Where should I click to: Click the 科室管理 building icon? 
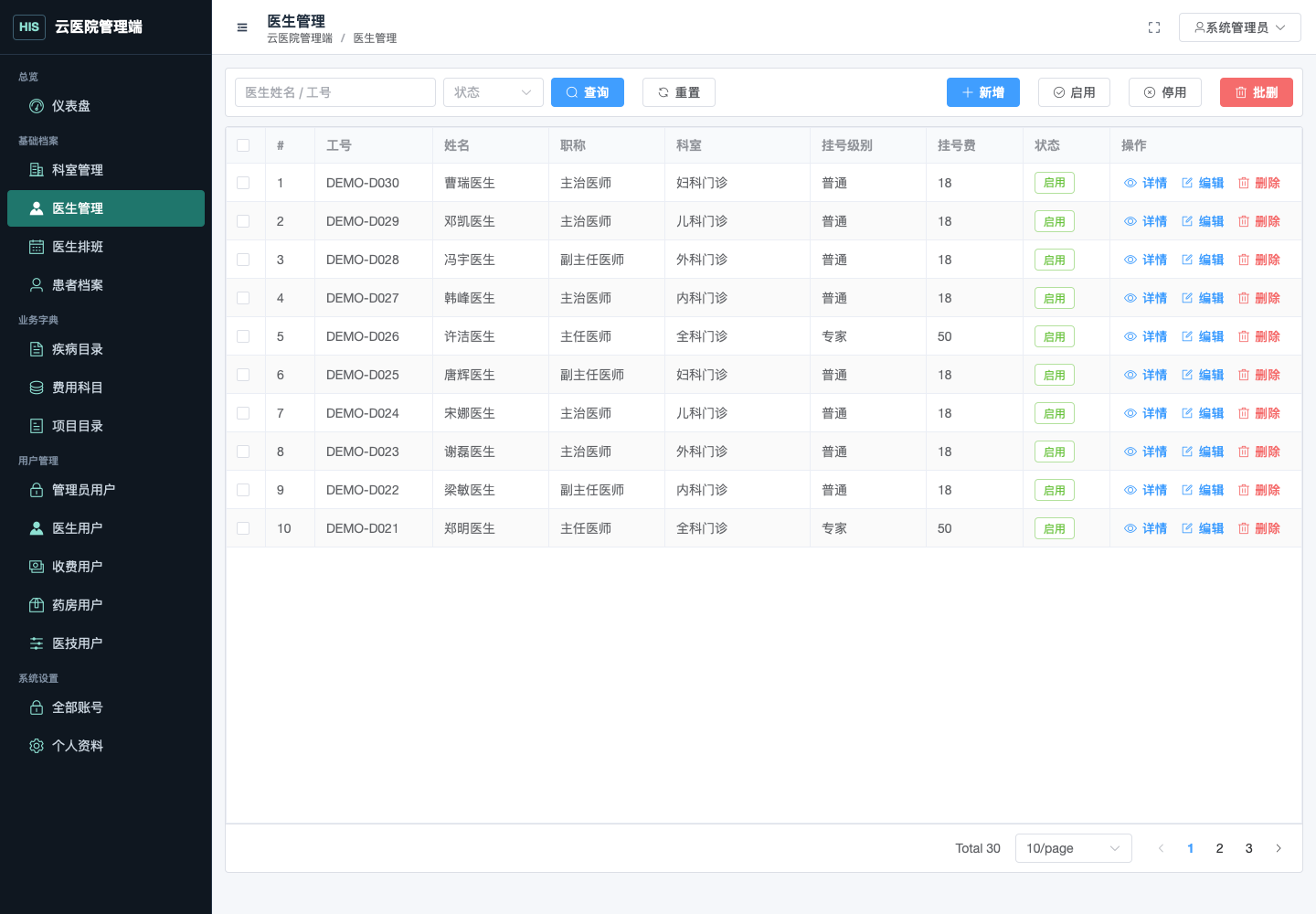click(37, 170)
